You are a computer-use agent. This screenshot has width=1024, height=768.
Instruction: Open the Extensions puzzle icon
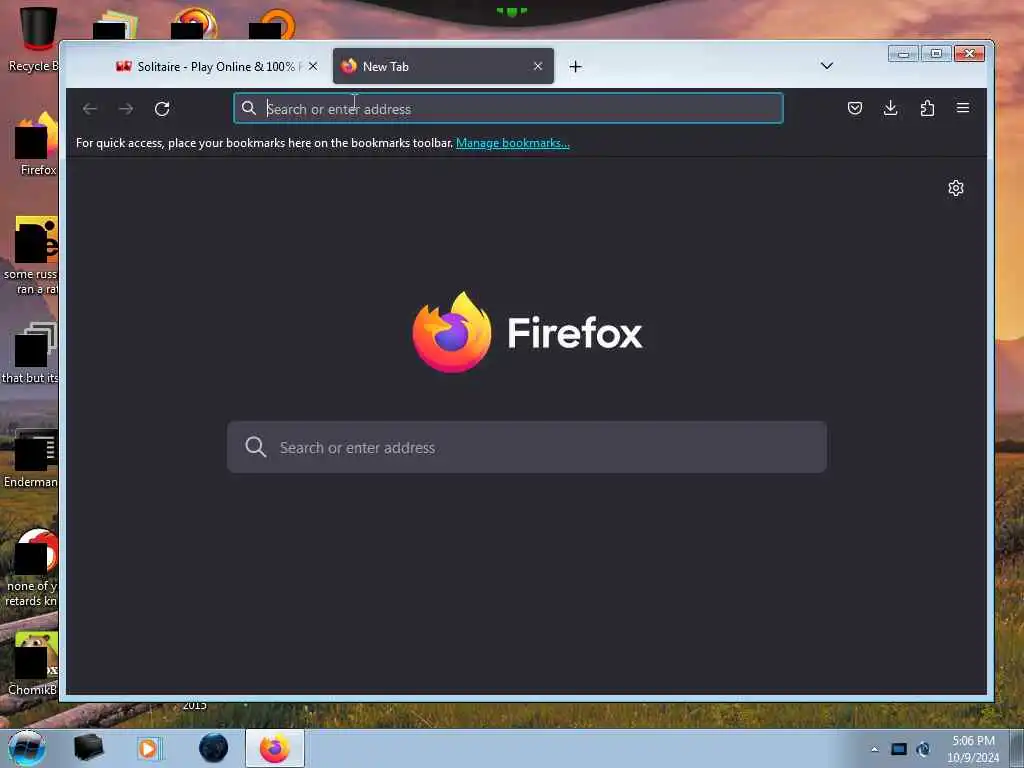(x=927, y=108)
